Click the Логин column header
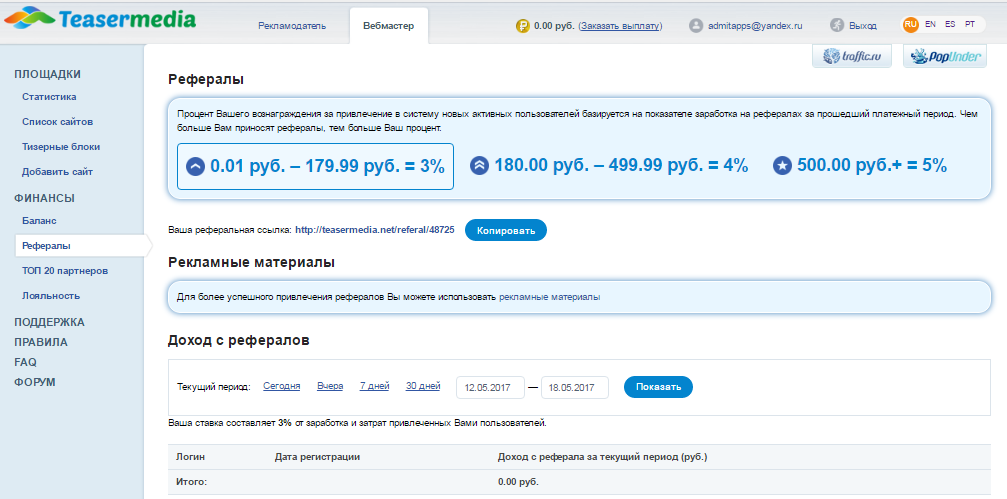Screen dimensions: 1007x499 click(190, 457)
